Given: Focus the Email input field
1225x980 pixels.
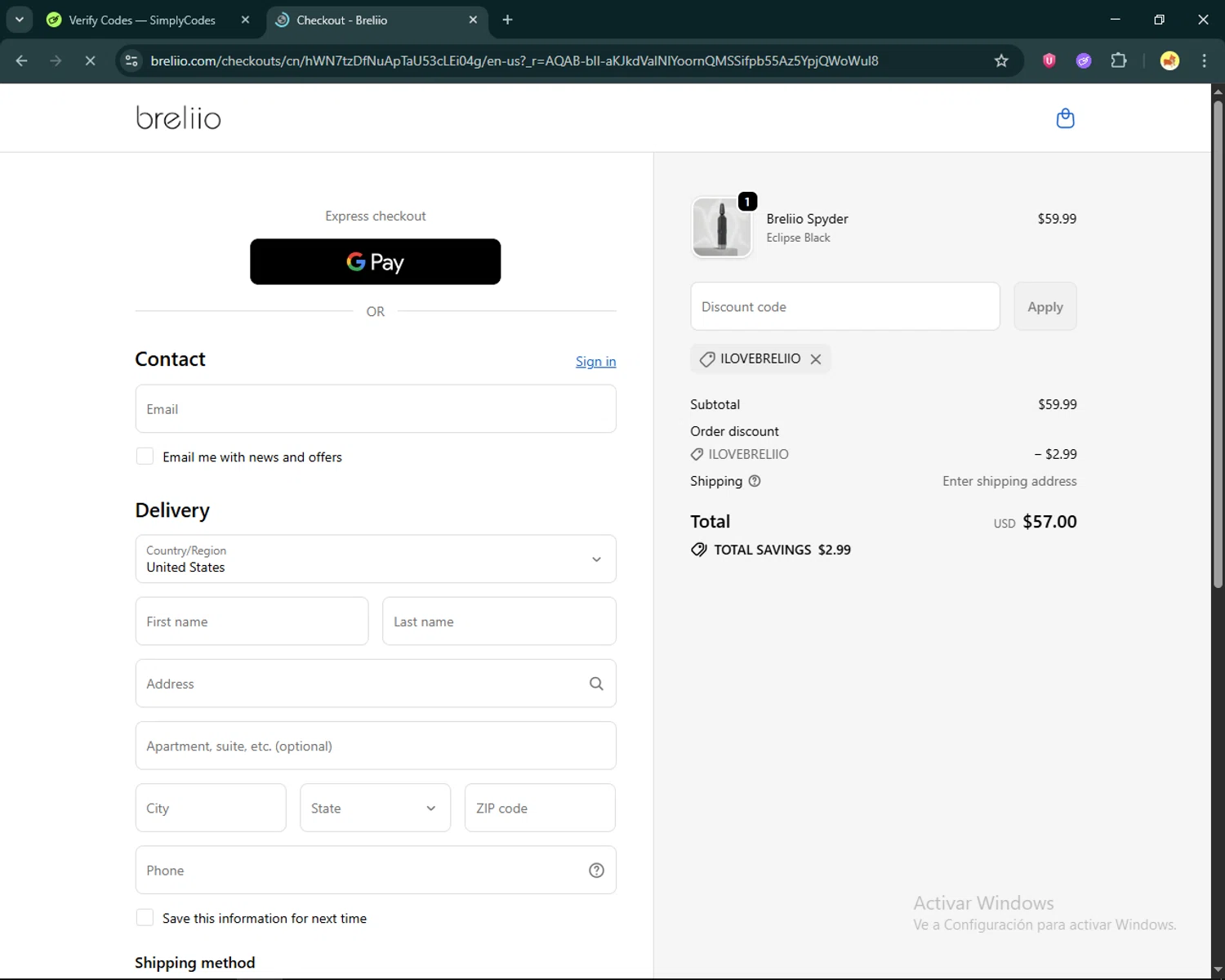Looking at the screenshot, I should [x=376, y=408].
